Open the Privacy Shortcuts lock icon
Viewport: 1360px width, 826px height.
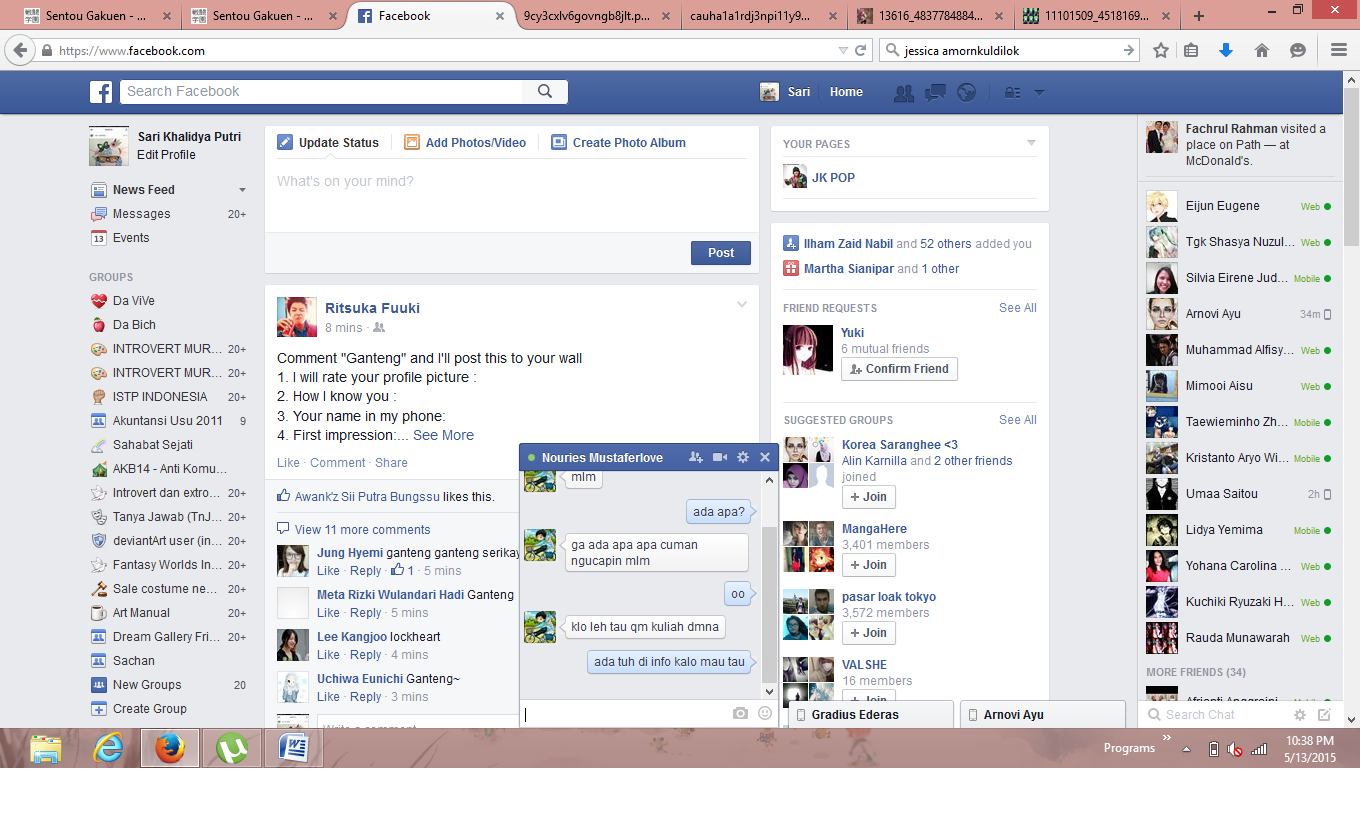point(1013,92)
